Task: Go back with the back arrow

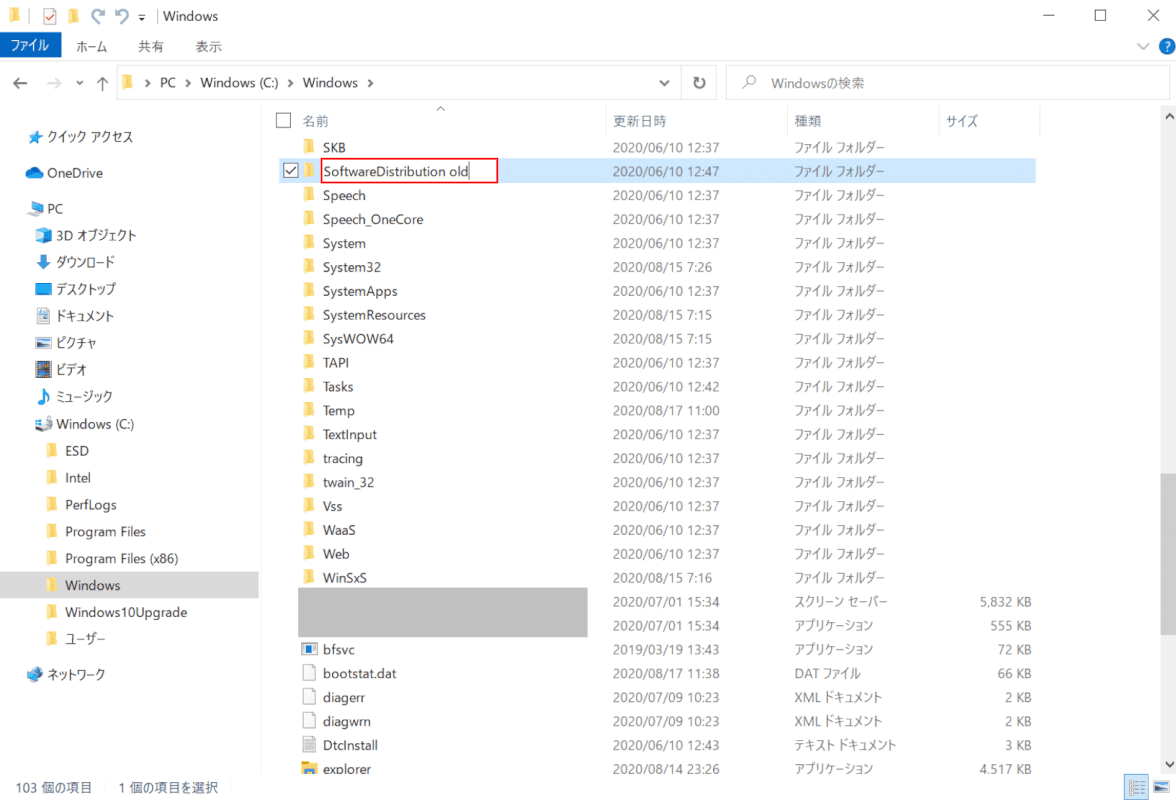Action: tap(20, 83)
